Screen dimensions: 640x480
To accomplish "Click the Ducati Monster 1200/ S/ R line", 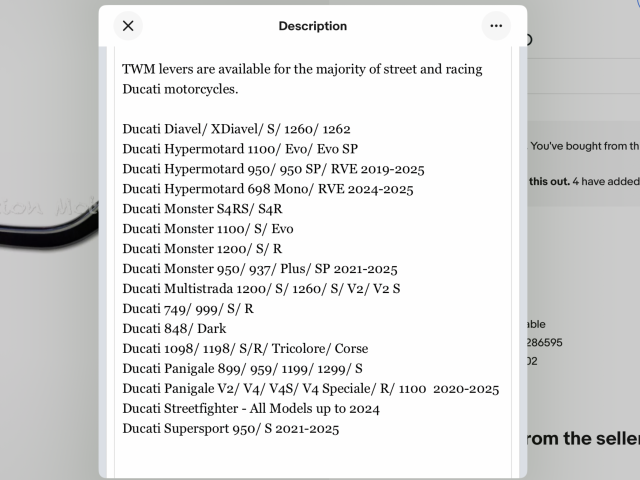I will 202,249.
